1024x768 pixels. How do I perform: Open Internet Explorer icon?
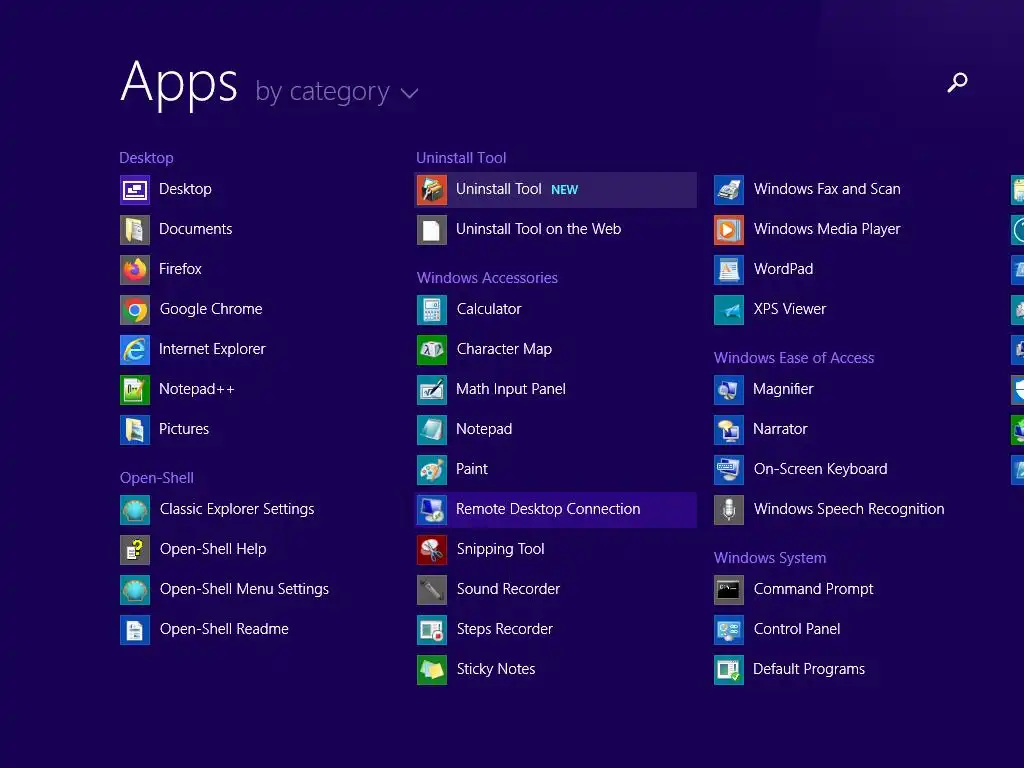135,349
